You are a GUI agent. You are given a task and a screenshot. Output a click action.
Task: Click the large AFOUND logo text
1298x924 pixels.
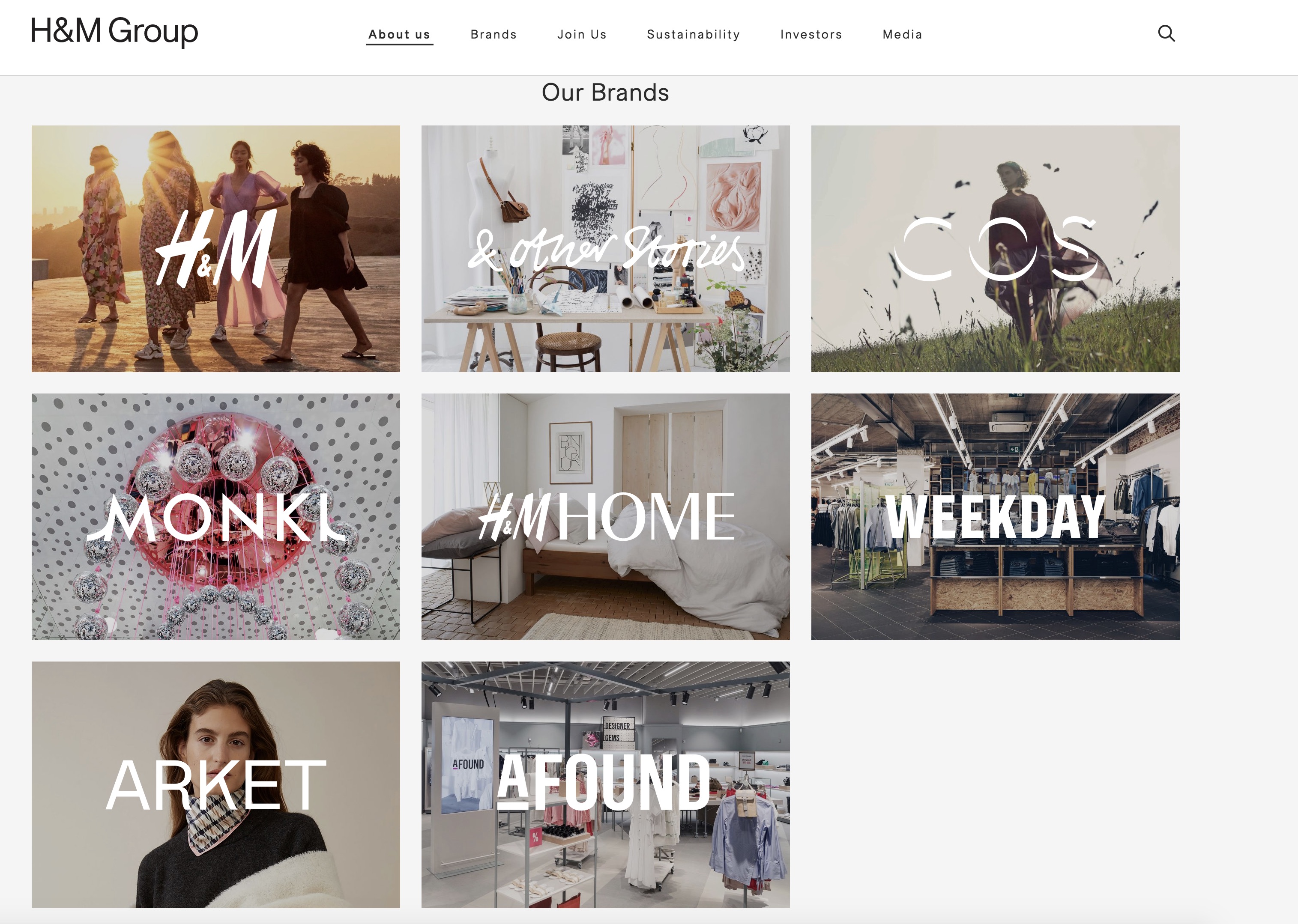click(x=604, y=782)
